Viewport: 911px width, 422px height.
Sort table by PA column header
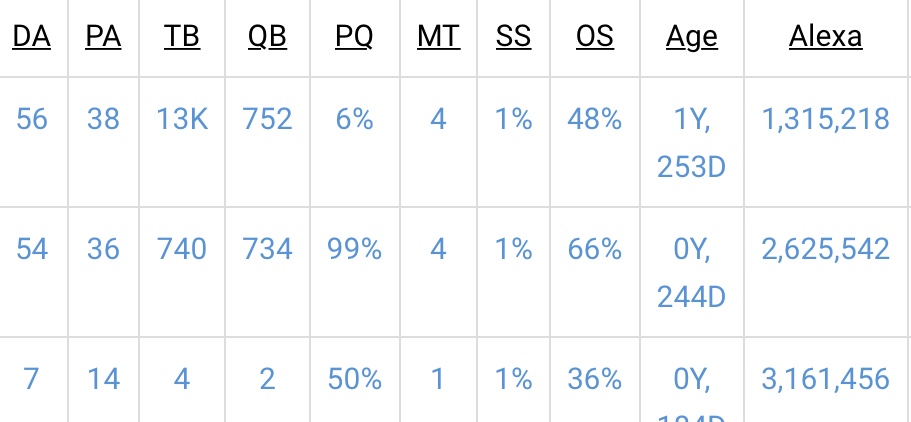[103, 37]
